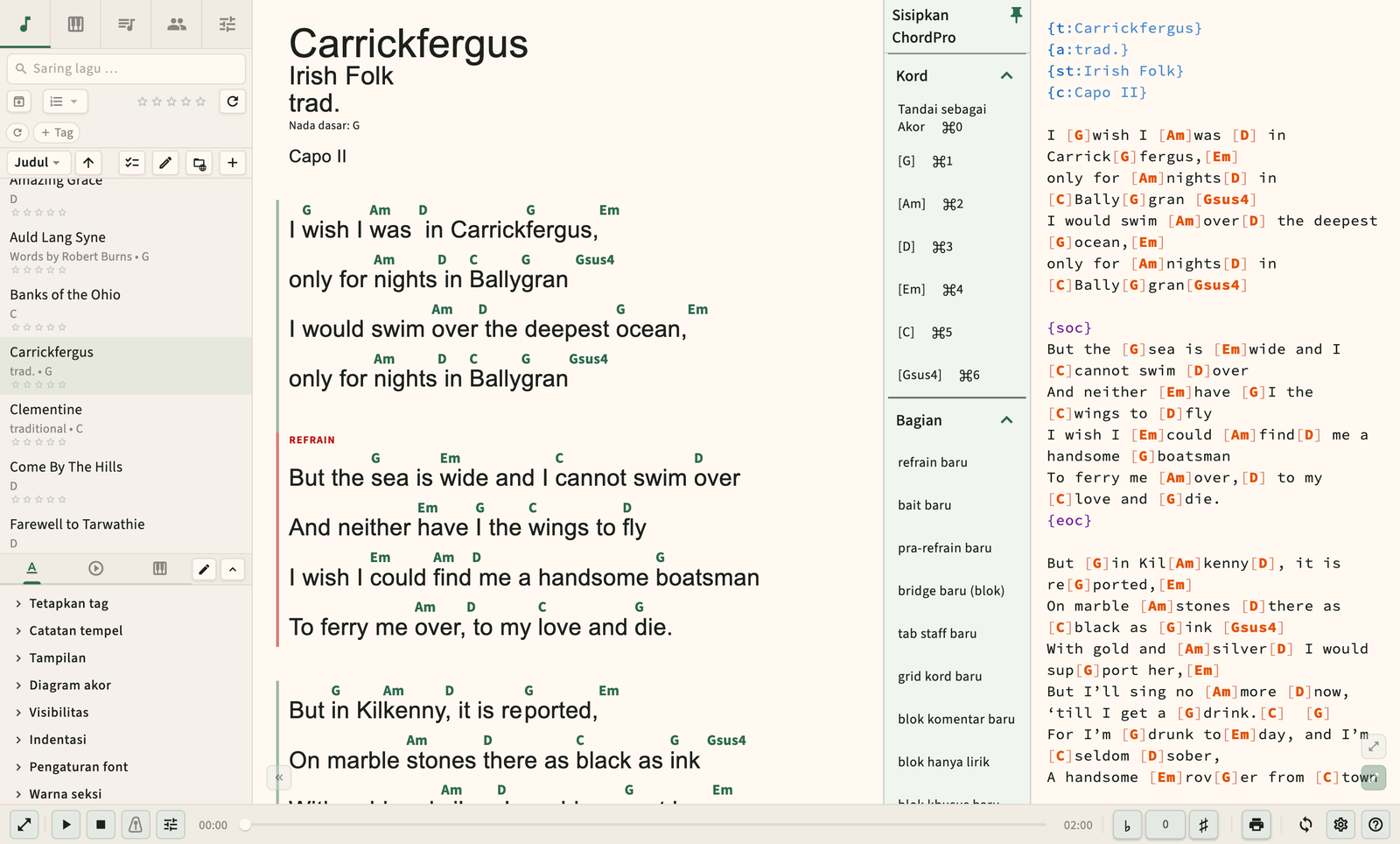Image resolution: width=1400 pixels, height=844 pixels.
Task: Toggle pin on 'Sisipkan ChordPro' panel
Action: pos(1016,15)
